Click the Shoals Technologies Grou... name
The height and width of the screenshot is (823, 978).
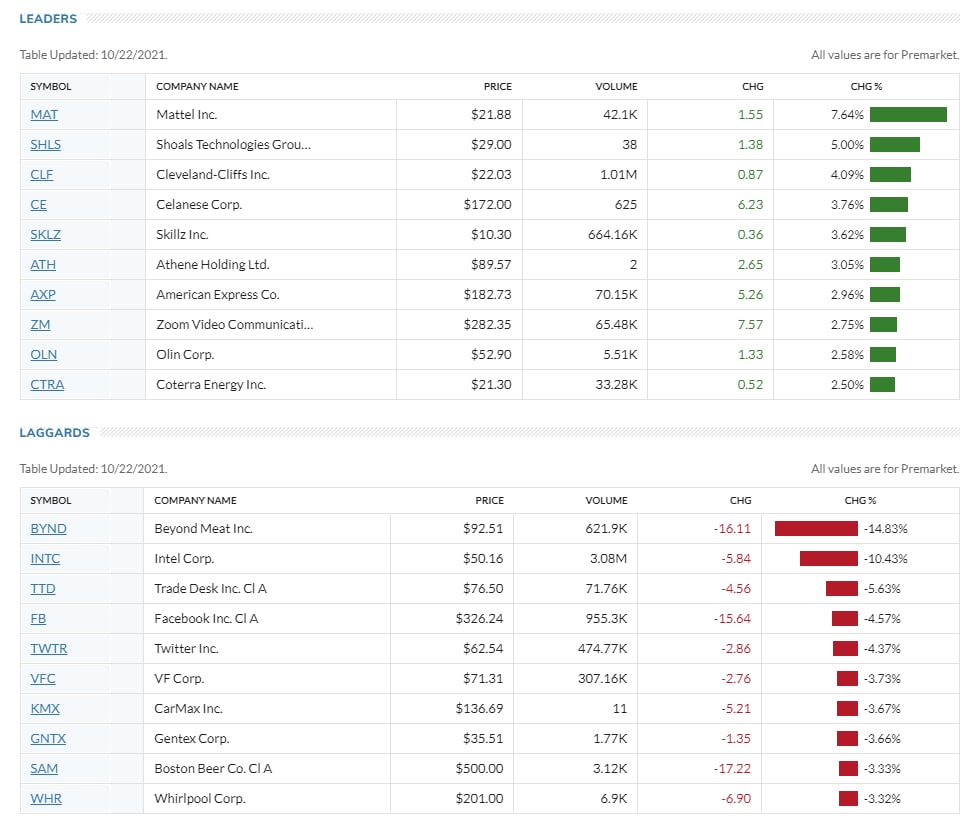[233, 145]
